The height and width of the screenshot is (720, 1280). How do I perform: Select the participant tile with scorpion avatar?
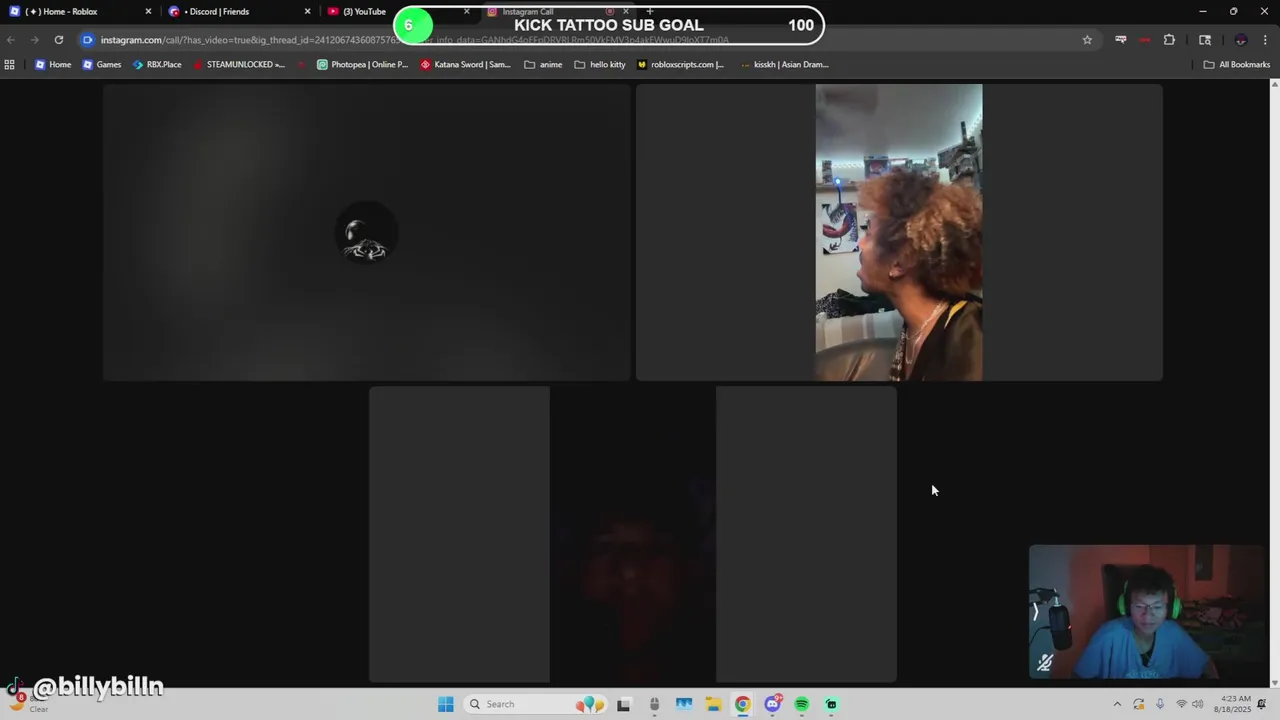coord(366,232)
